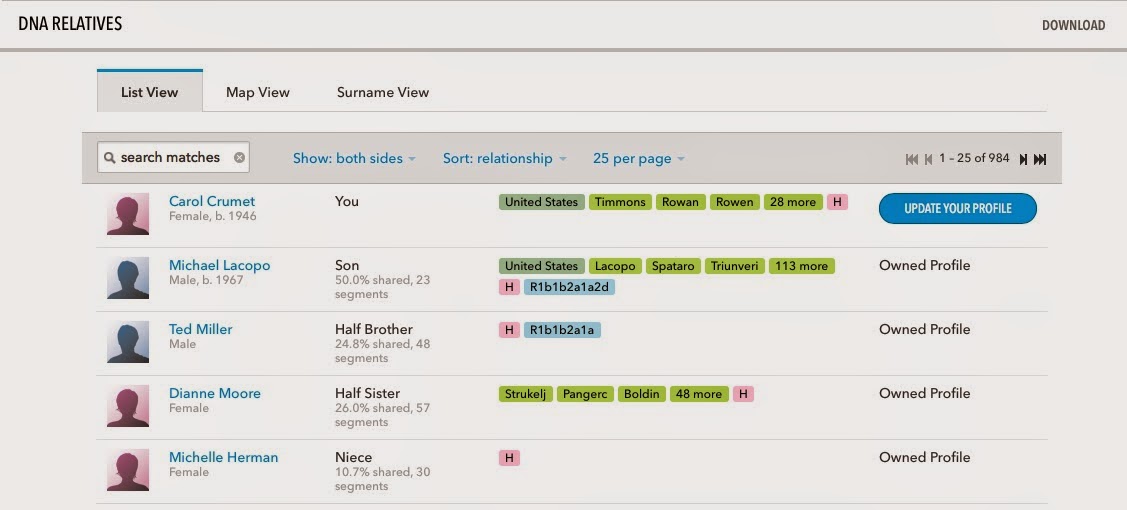
Task: Click Carol Crumet's profile avatar
Action: (x=128, y=214)
